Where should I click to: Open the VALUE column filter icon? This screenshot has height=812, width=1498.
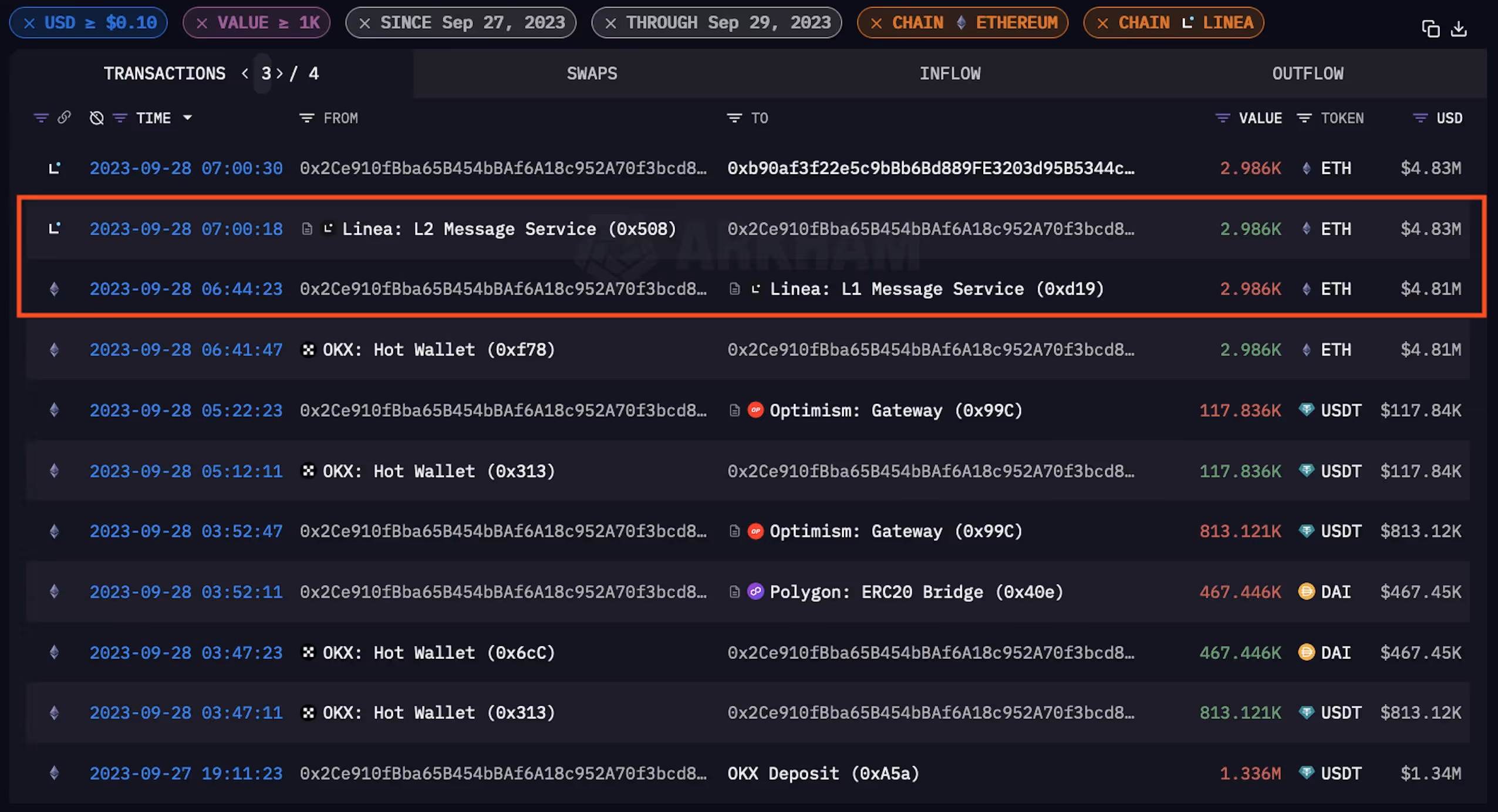1222,118
